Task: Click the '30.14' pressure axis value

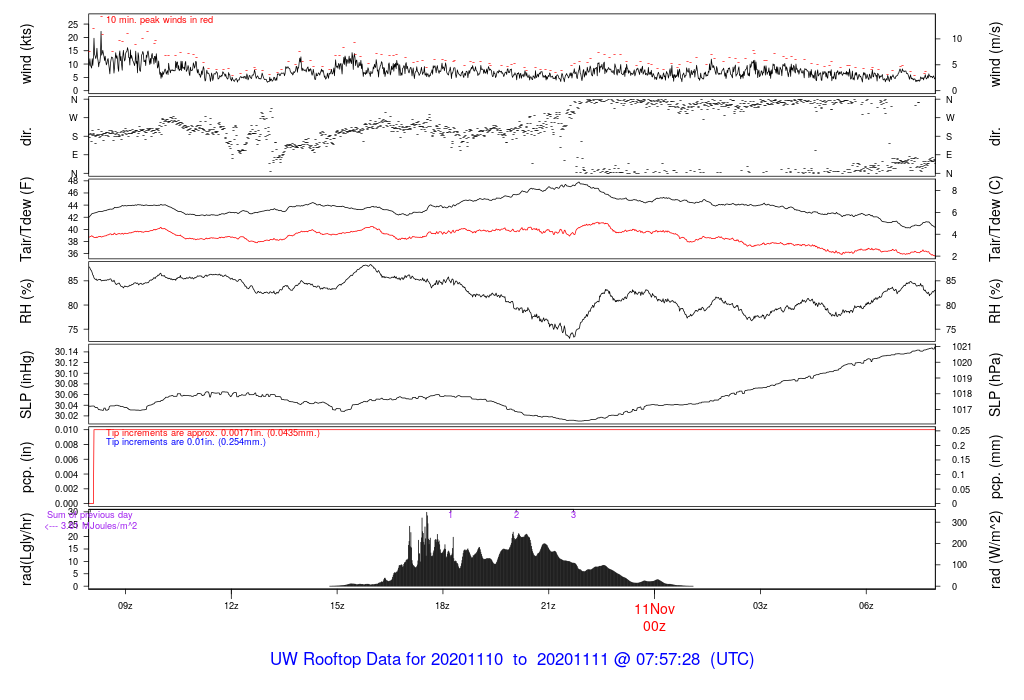Action: (67, 352)
